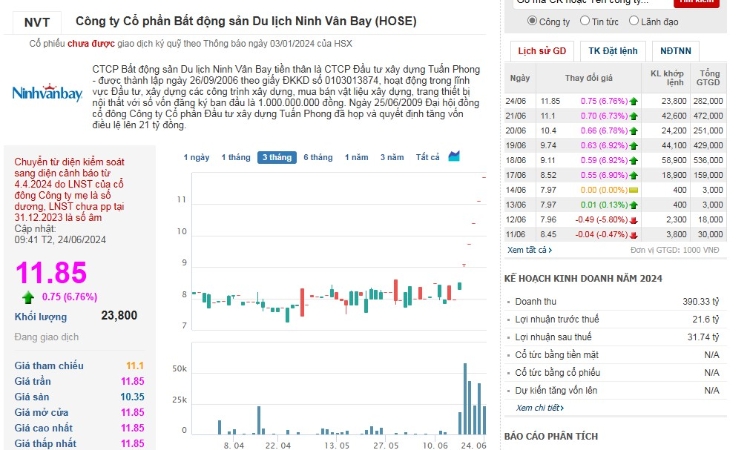The image size is (750, 450).
Task: Click the KL khớp lệnh column header
Action: [x=666, y=77]
